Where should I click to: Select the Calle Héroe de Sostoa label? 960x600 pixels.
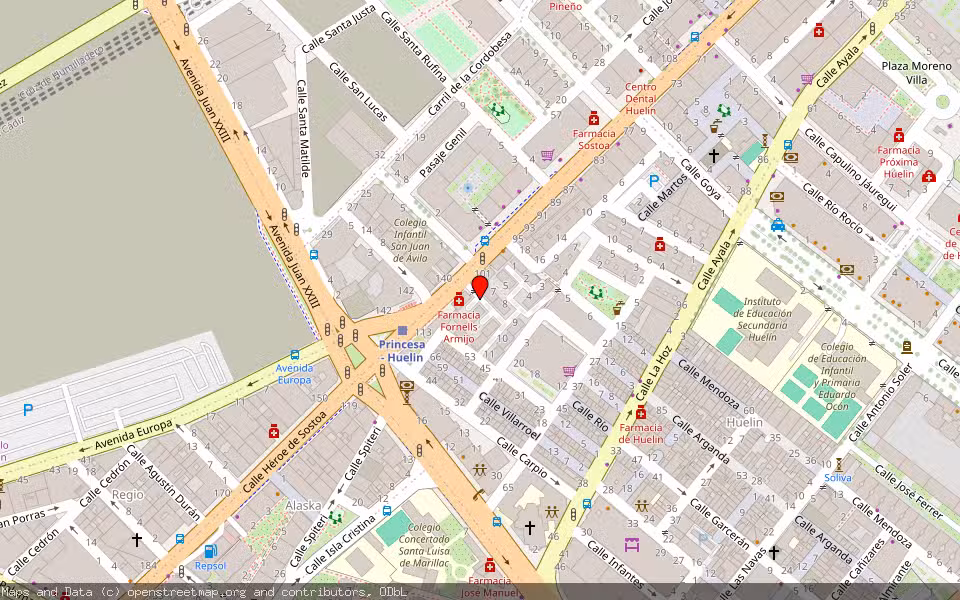(x=284, y=452)
